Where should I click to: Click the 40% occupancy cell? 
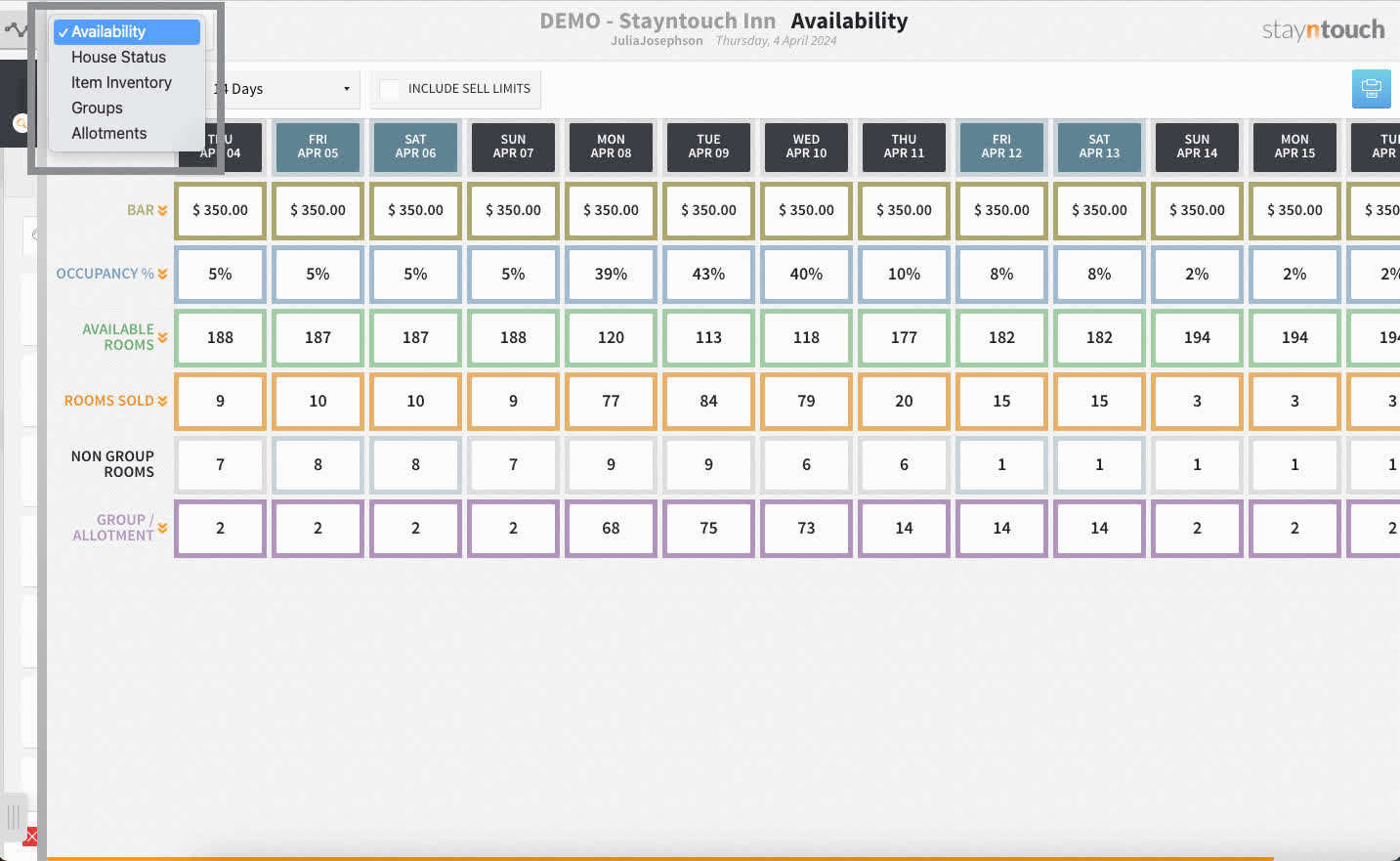point(806,274)
